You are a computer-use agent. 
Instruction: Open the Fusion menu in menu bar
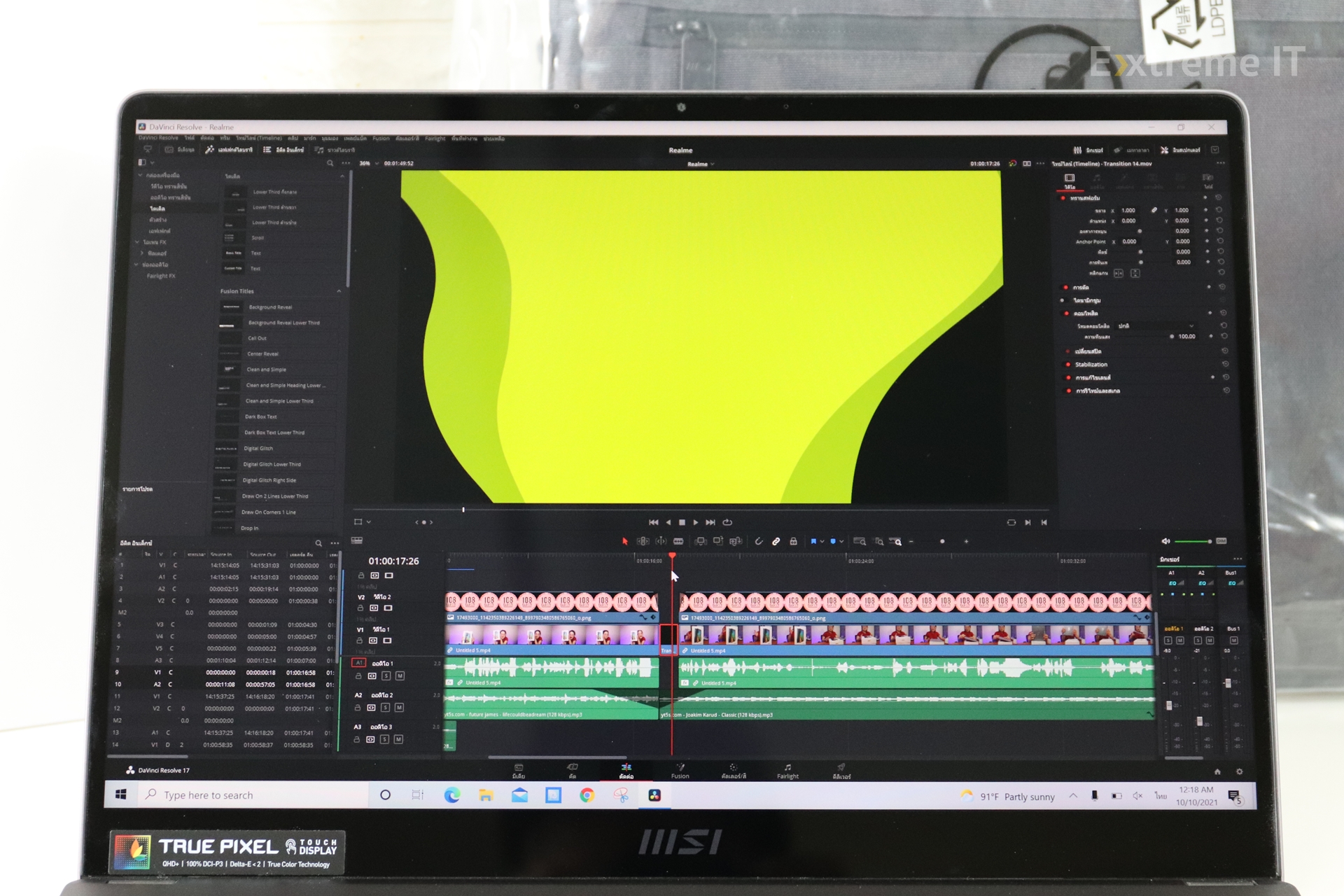tap(381, 139)
